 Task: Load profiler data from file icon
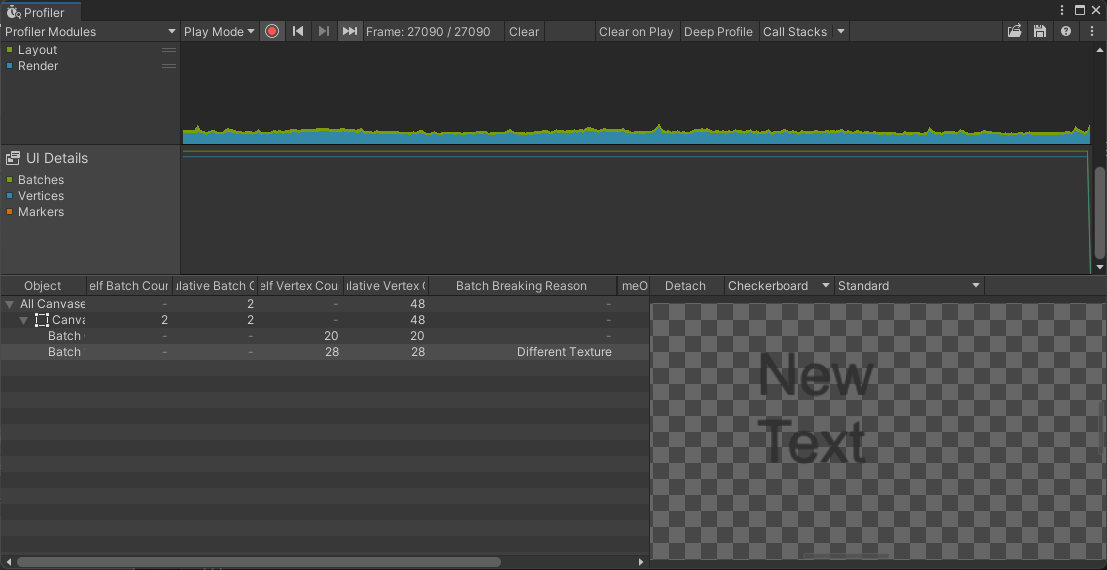pyautogui.click(x=1015, y=31)
